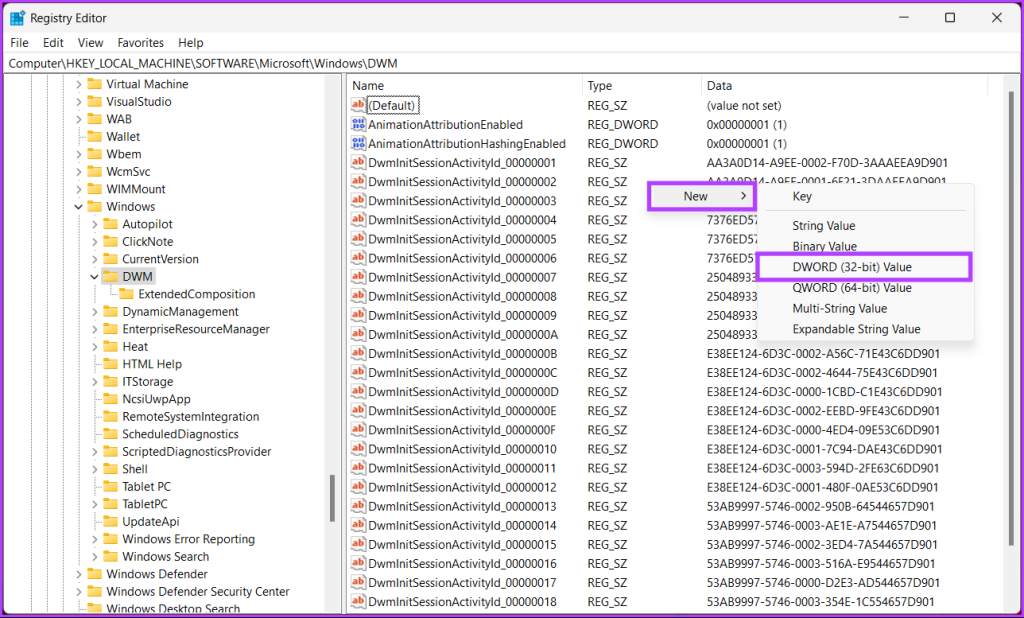Viewport: 1024px width, 618px height.
Task: Open the New submenu item
Action: pyautogui.click(x=698, y=196)
